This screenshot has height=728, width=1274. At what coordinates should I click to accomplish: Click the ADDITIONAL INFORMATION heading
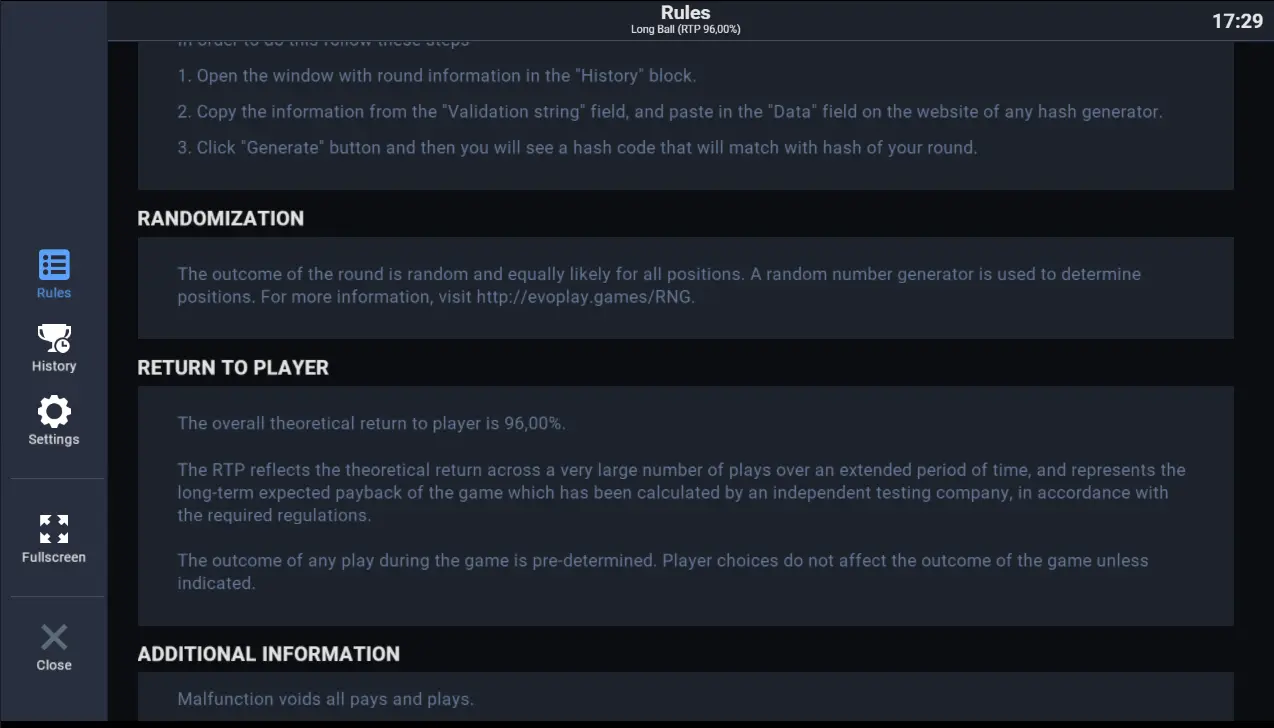point(269,653)
